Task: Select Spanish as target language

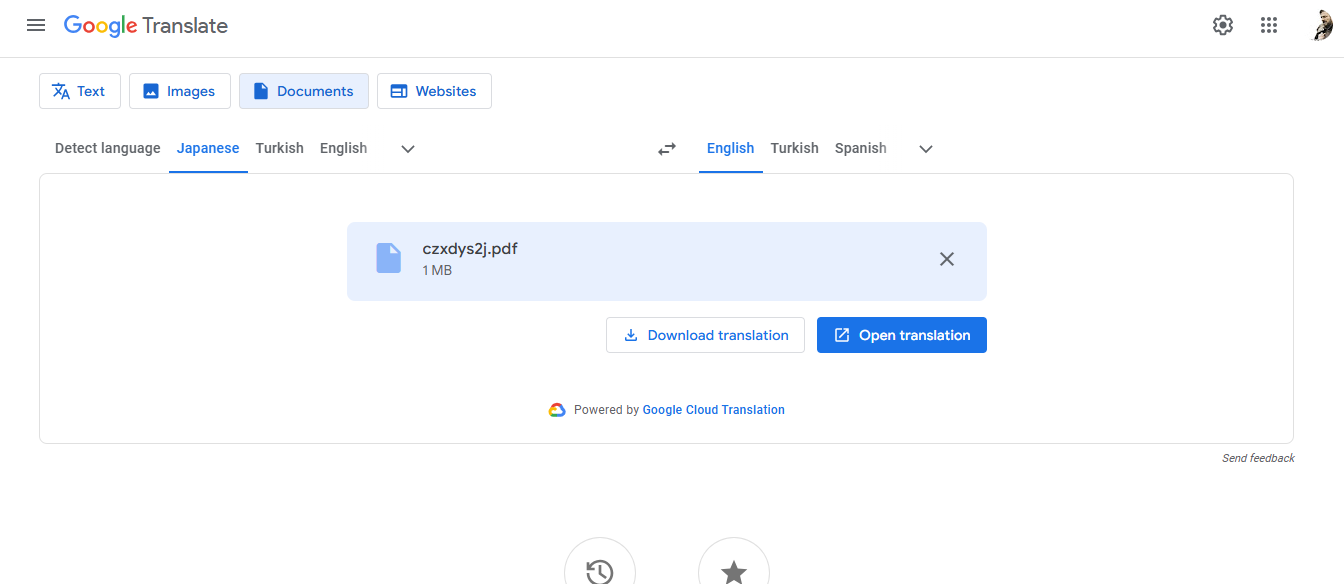Action: tap(860, 148)
